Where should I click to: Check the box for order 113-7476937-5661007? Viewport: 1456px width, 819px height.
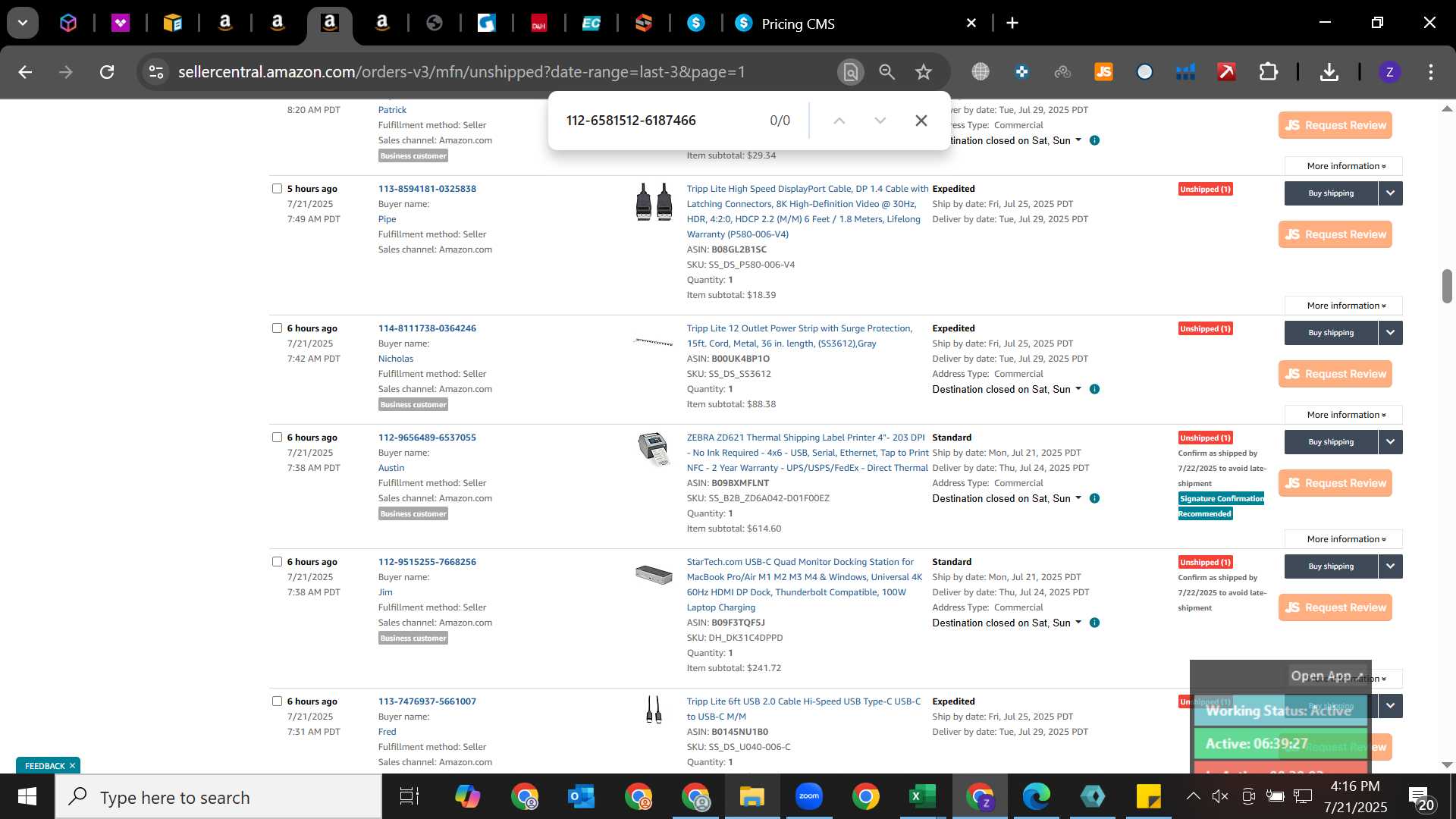click(277, 701)
